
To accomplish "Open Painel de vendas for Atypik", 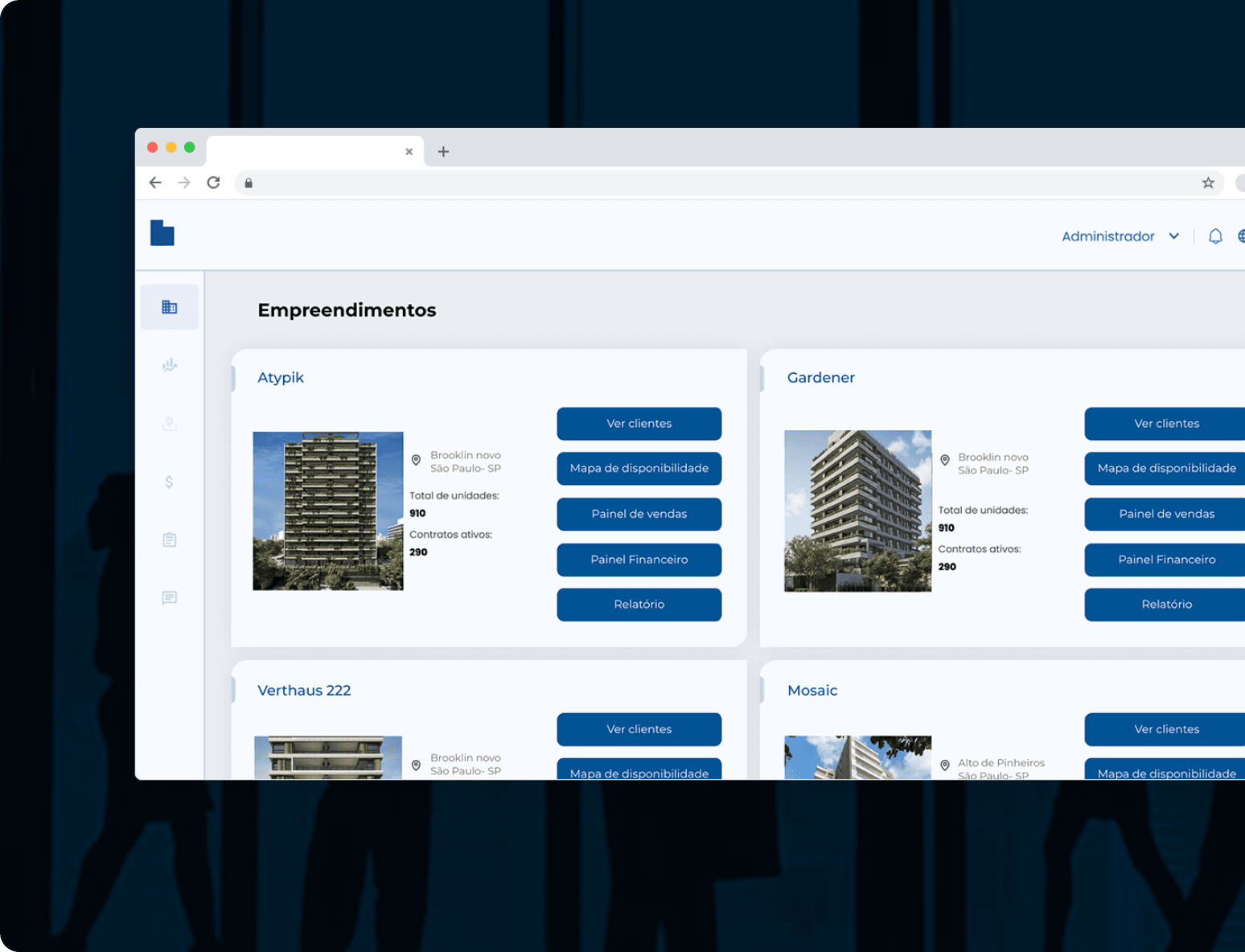I will coord(638,514).
